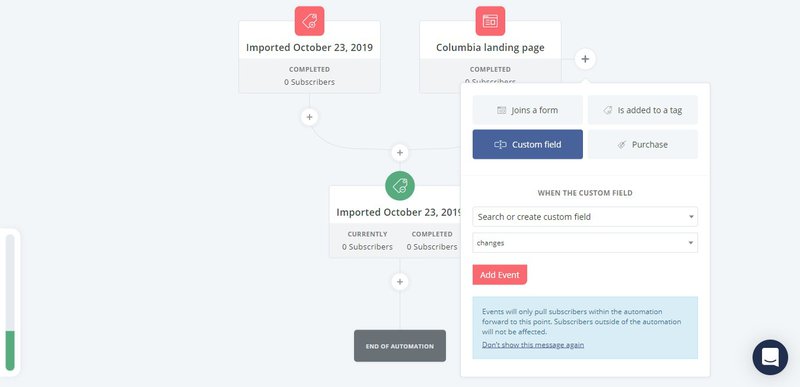800x387 pixels.
Task: Select the Joins a form event type
Action: (528, 110)
